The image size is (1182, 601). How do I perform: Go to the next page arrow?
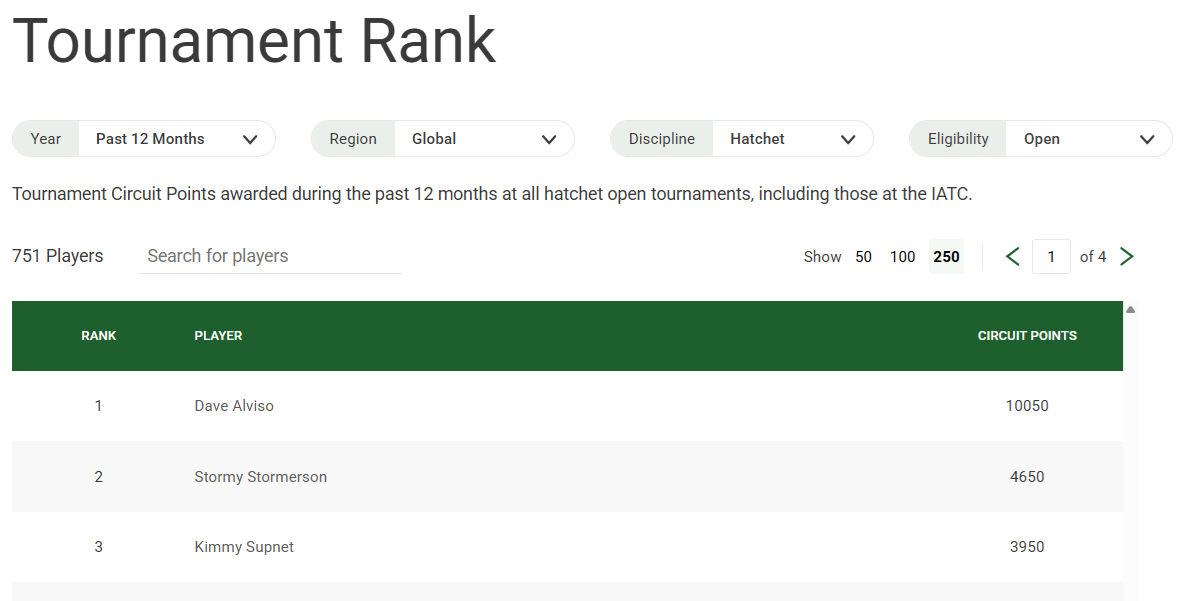click(1127, 257)
